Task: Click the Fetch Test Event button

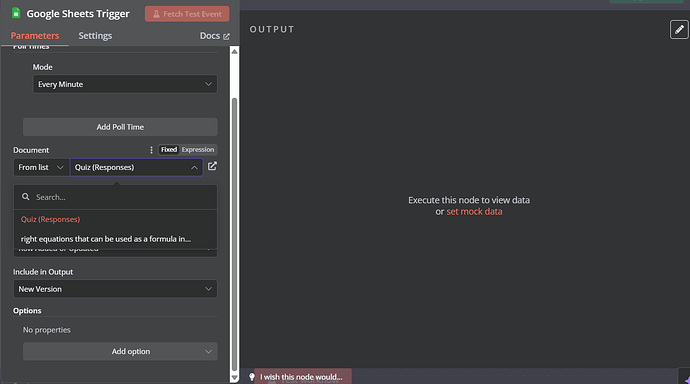Action: click(x=187, y=14)
